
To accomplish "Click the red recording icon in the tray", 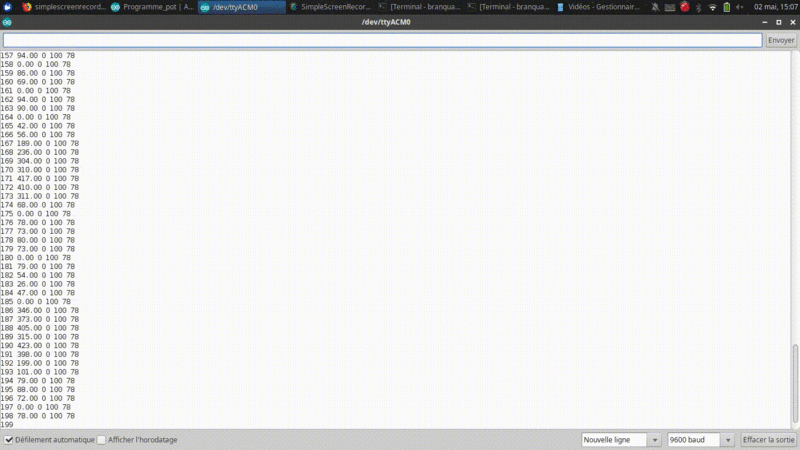I will (x=684, y=7).
